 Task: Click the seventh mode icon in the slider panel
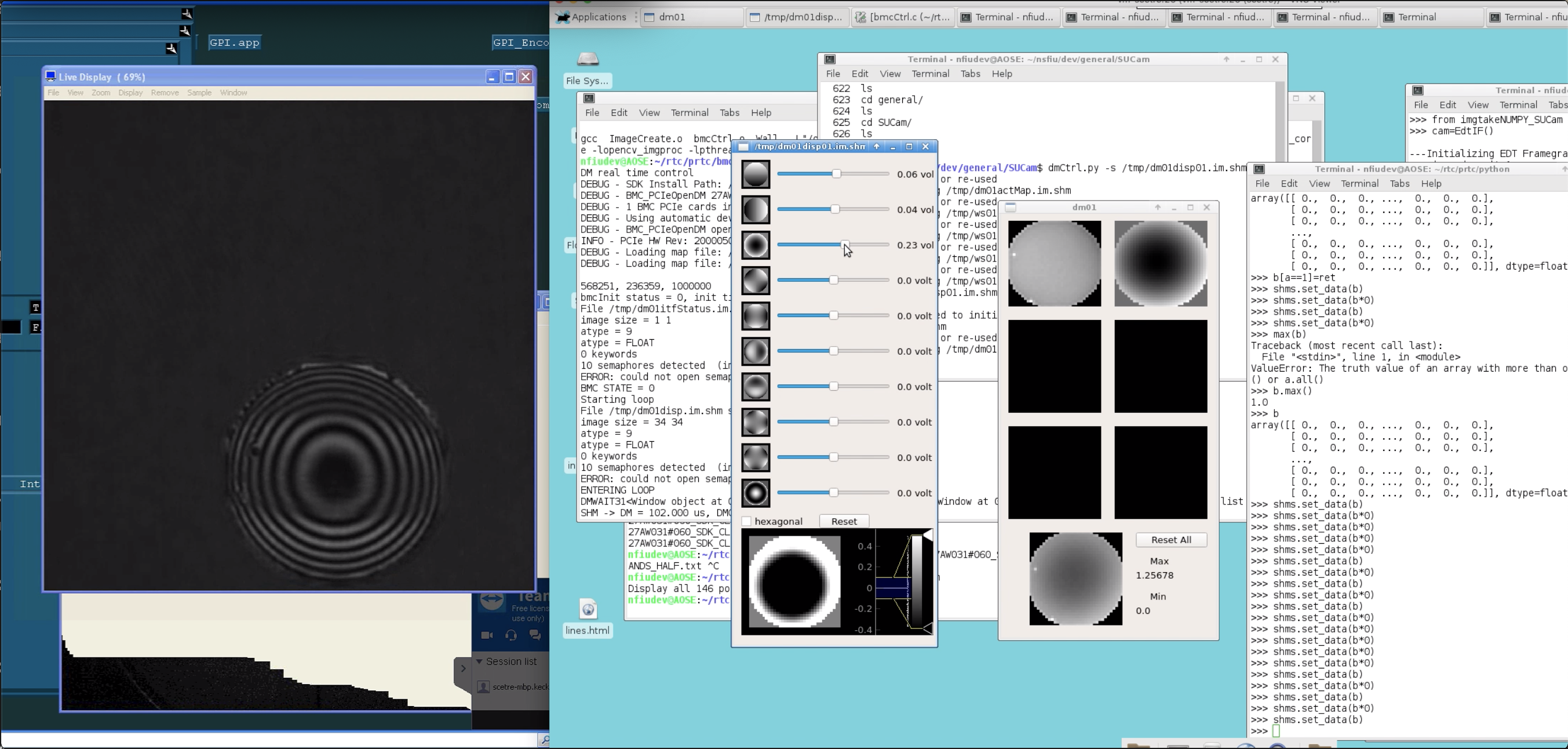coord(756,387)
